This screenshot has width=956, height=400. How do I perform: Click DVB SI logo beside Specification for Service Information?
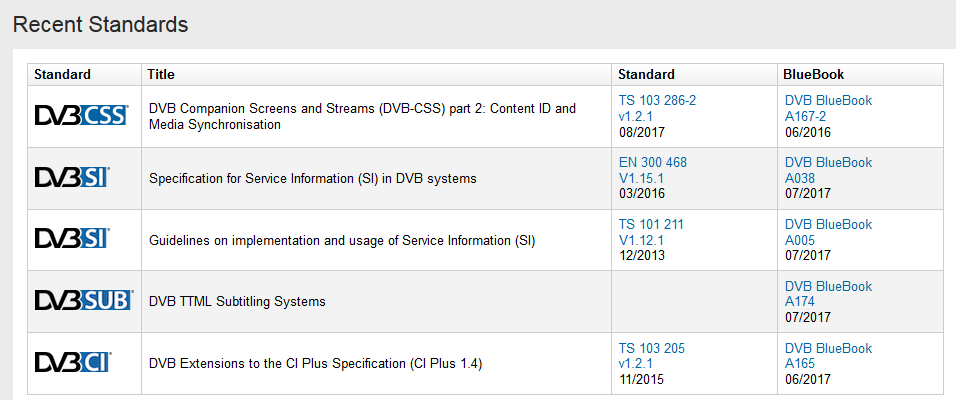pyautogui.click(x=72, y=178)
